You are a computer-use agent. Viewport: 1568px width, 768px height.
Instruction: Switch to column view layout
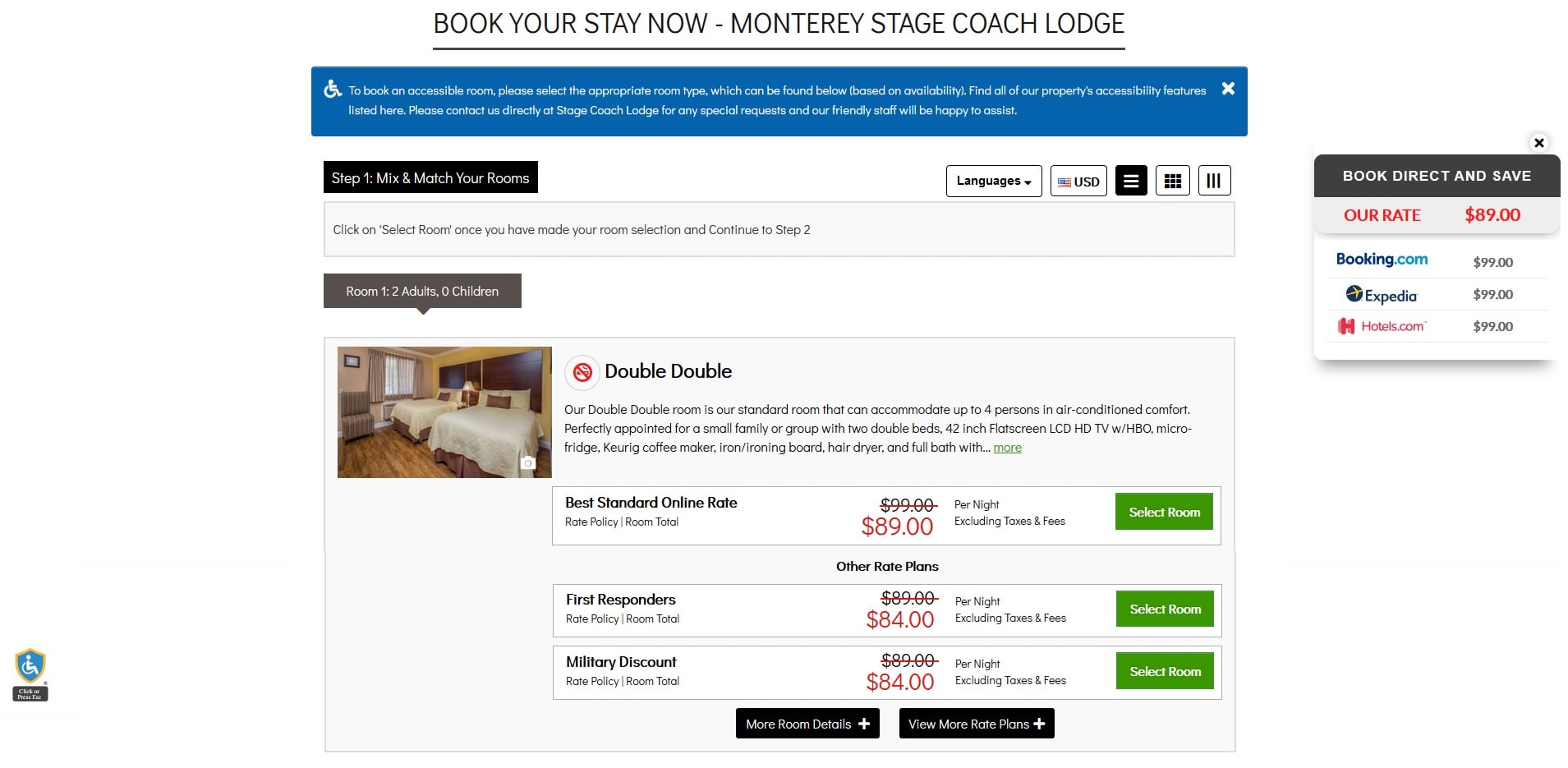(1214, 182)
